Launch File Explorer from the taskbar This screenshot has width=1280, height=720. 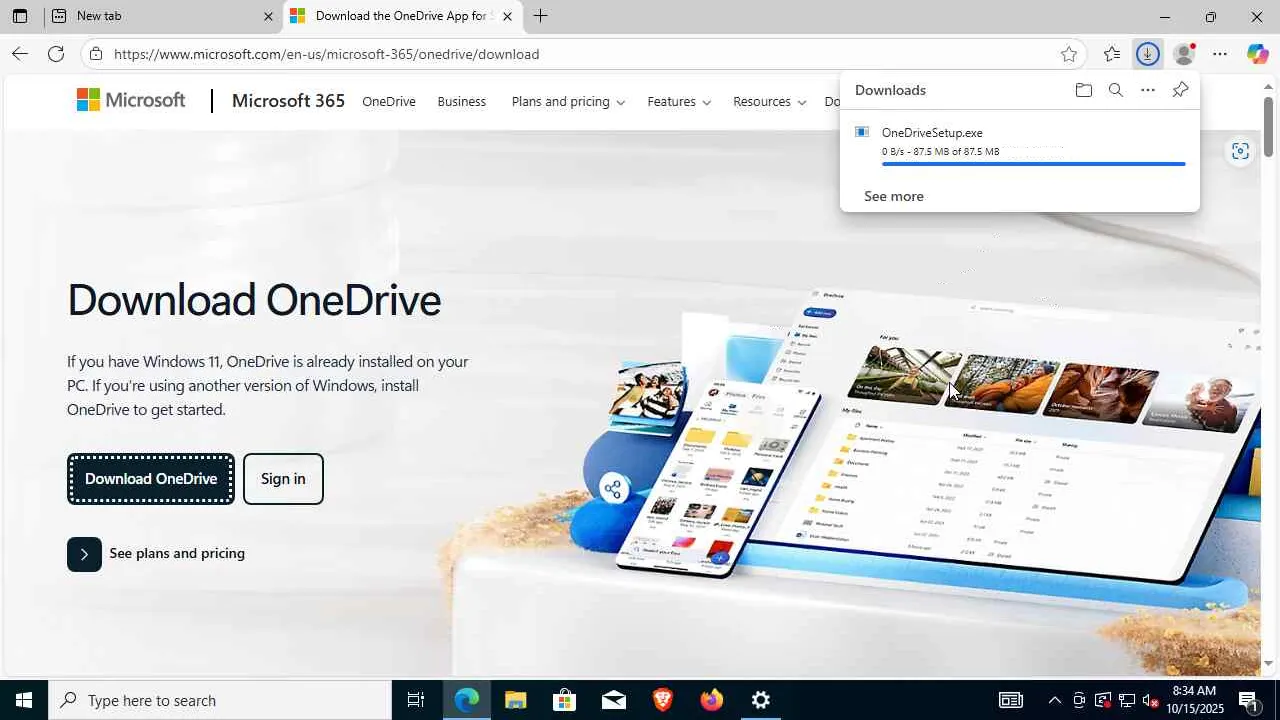click(x=515, y=700)
